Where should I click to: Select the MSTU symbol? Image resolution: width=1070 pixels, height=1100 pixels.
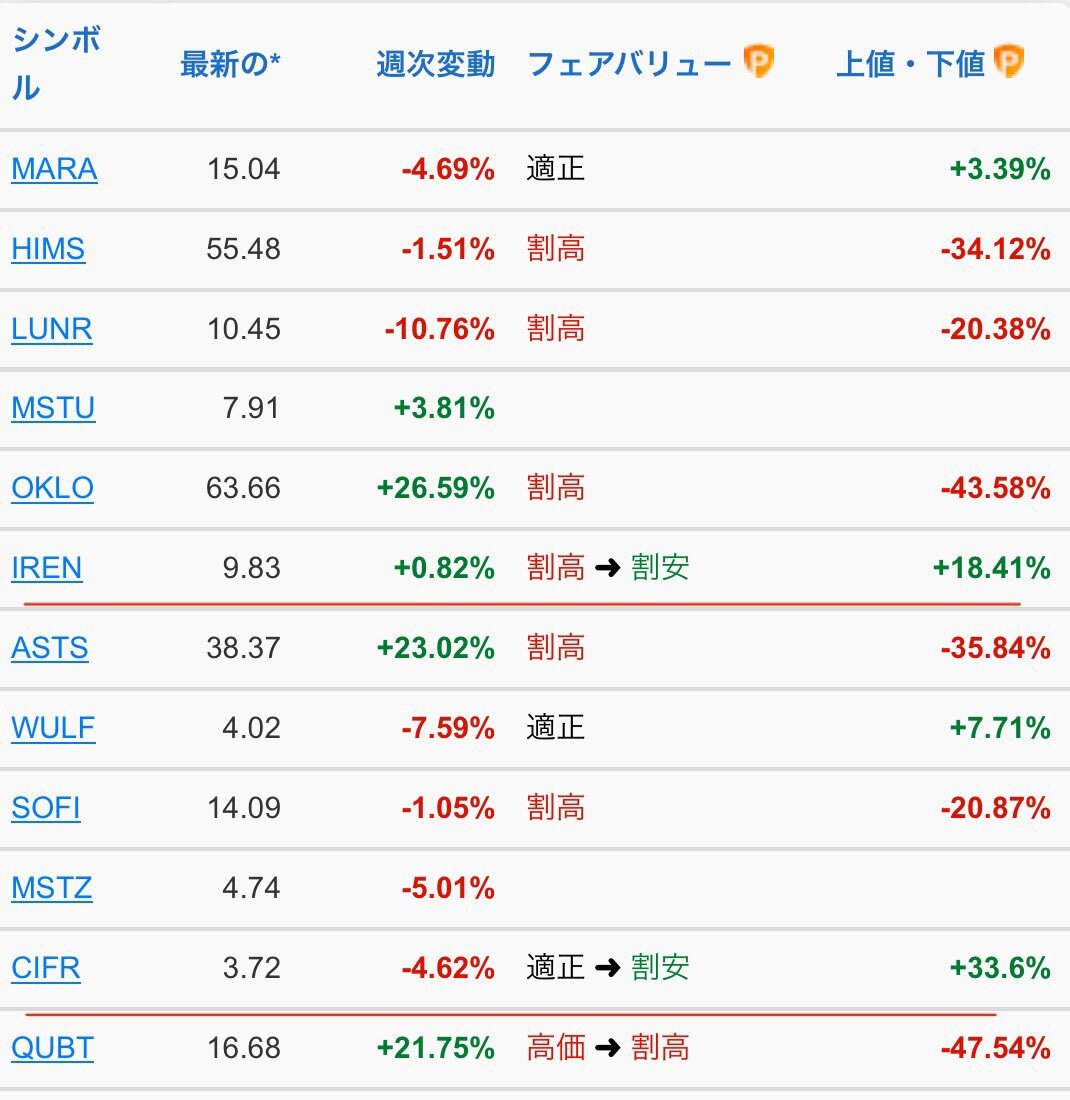53,408
